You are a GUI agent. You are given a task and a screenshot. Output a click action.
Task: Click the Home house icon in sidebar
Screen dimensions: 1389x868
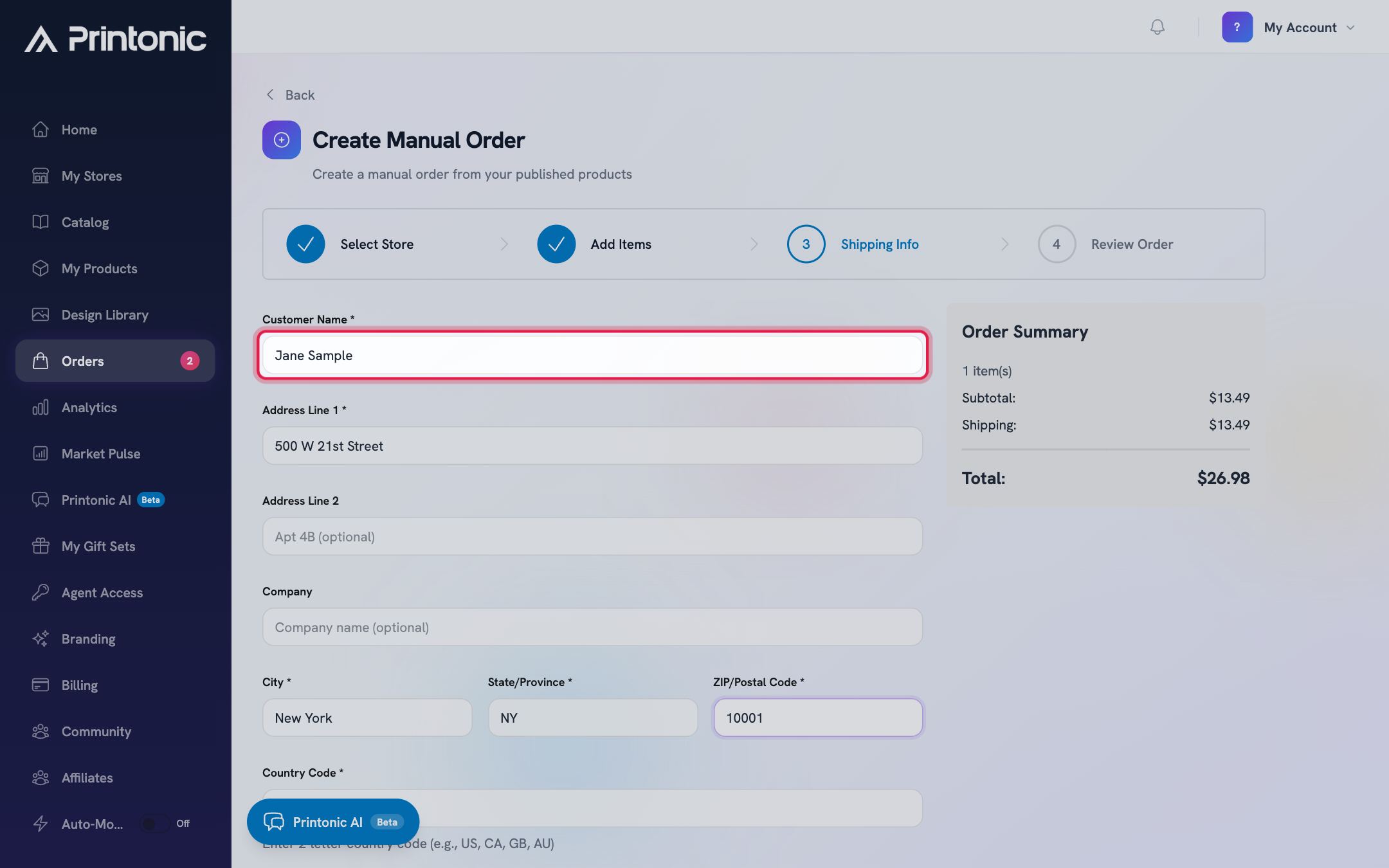point(41,129)
